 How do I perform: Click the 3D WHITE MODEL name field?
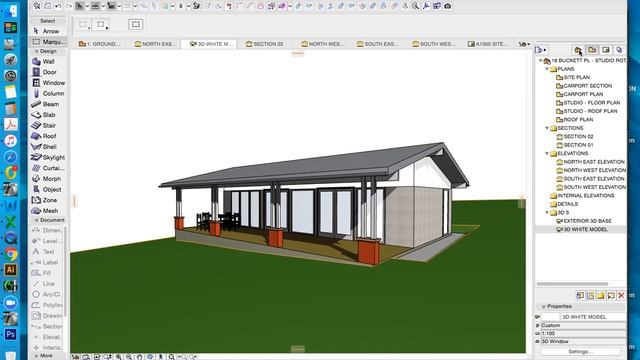593,317
